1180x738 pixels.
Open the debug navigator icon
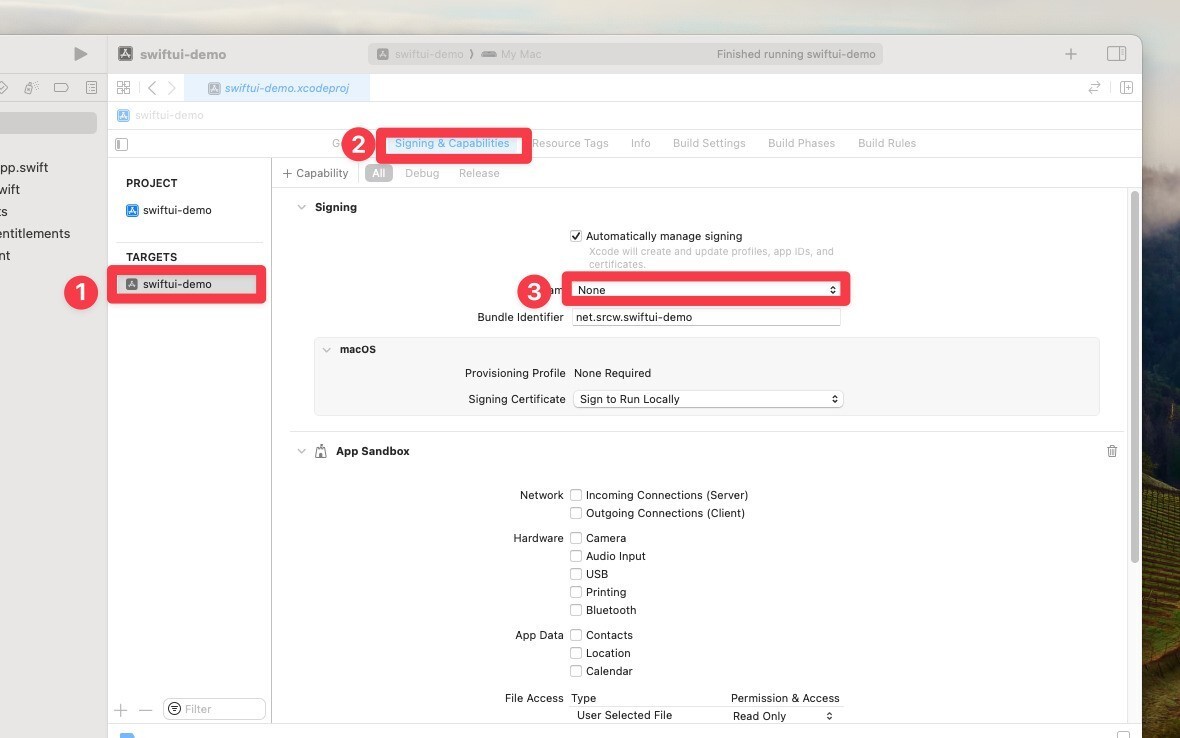pyautogui.click(x=31, y=88)
